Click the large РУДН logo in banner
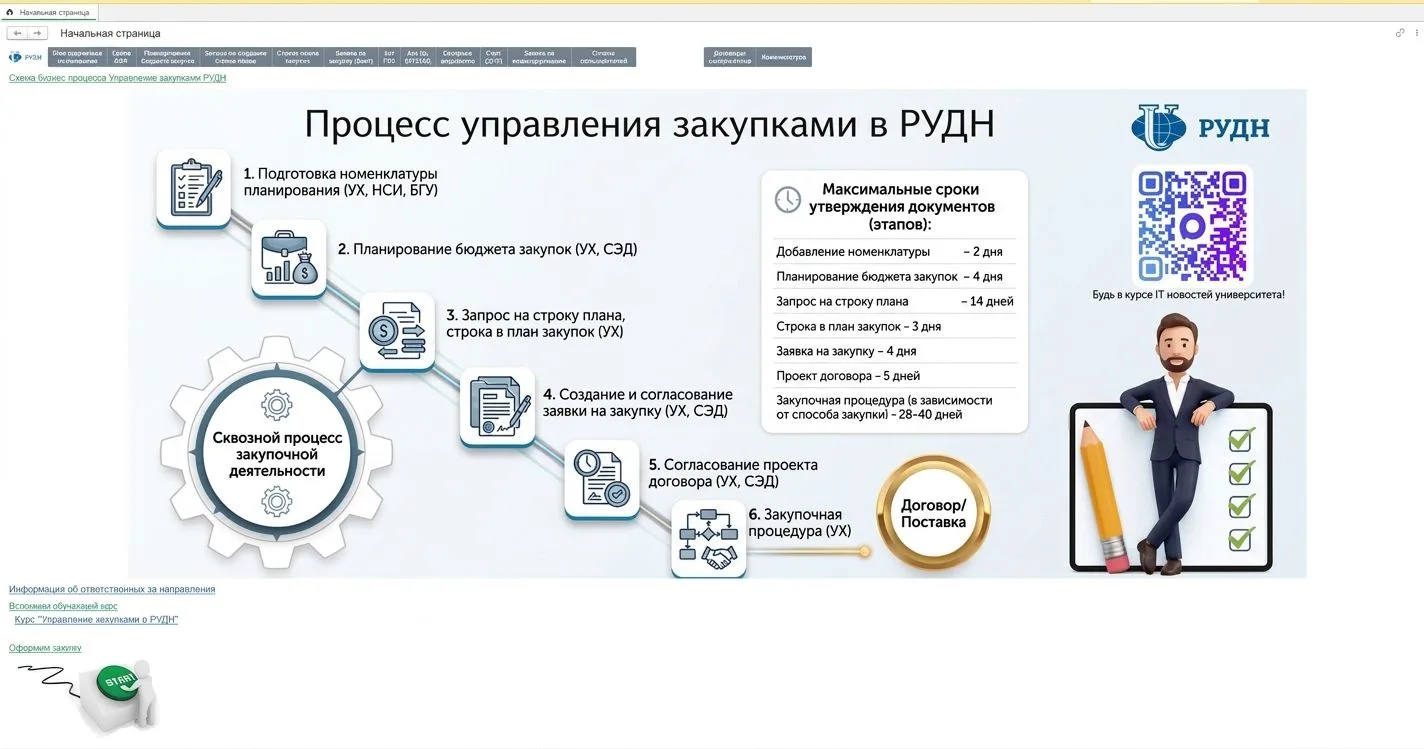The height and width of the screenshot is (749, 1424). [x=1200, y=128]
